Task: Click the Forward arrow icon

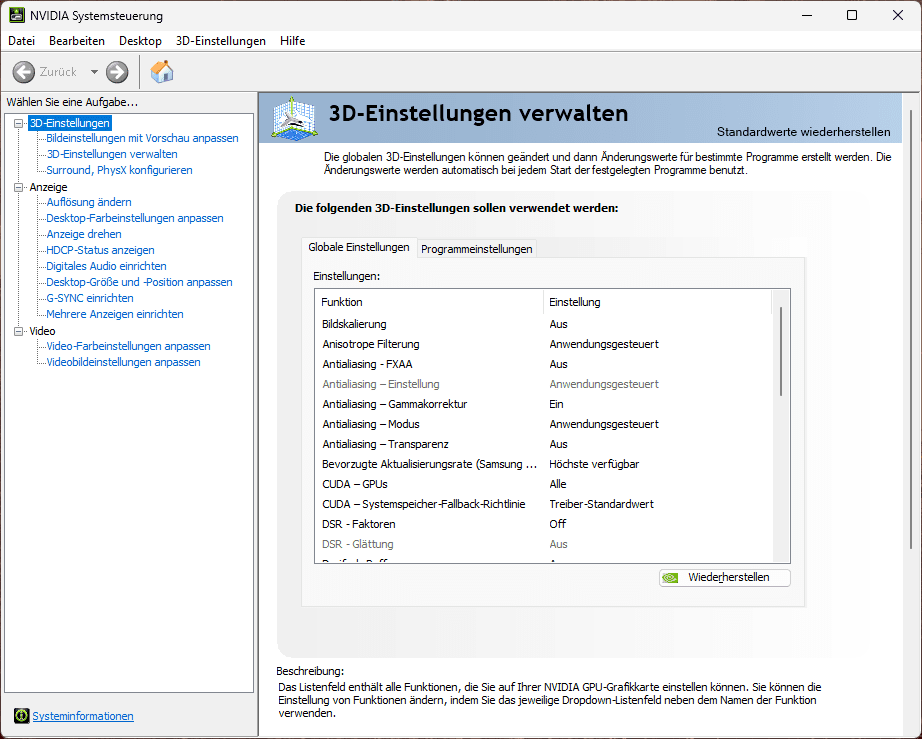Action: (x=117, y=72)
